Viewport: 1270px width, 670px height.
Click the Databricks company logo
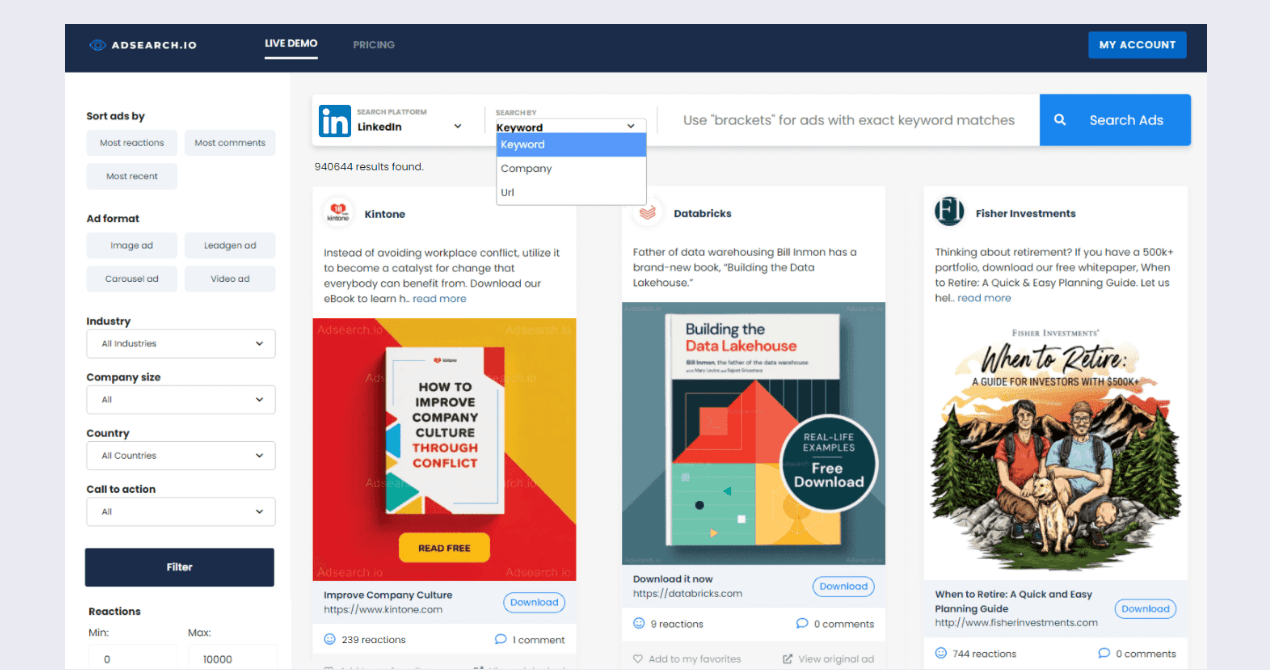(648, 213)
